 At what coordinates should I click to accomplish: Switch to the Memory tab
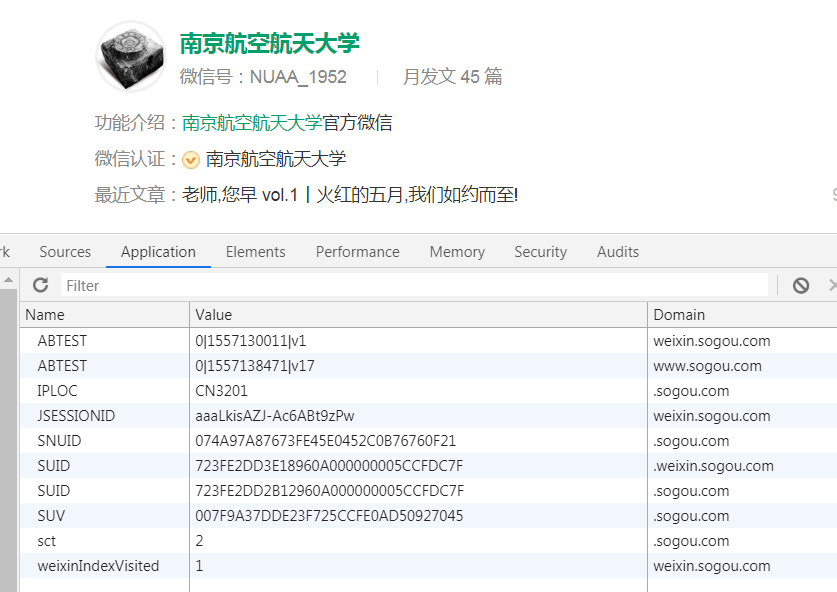[x=457, y=251]
